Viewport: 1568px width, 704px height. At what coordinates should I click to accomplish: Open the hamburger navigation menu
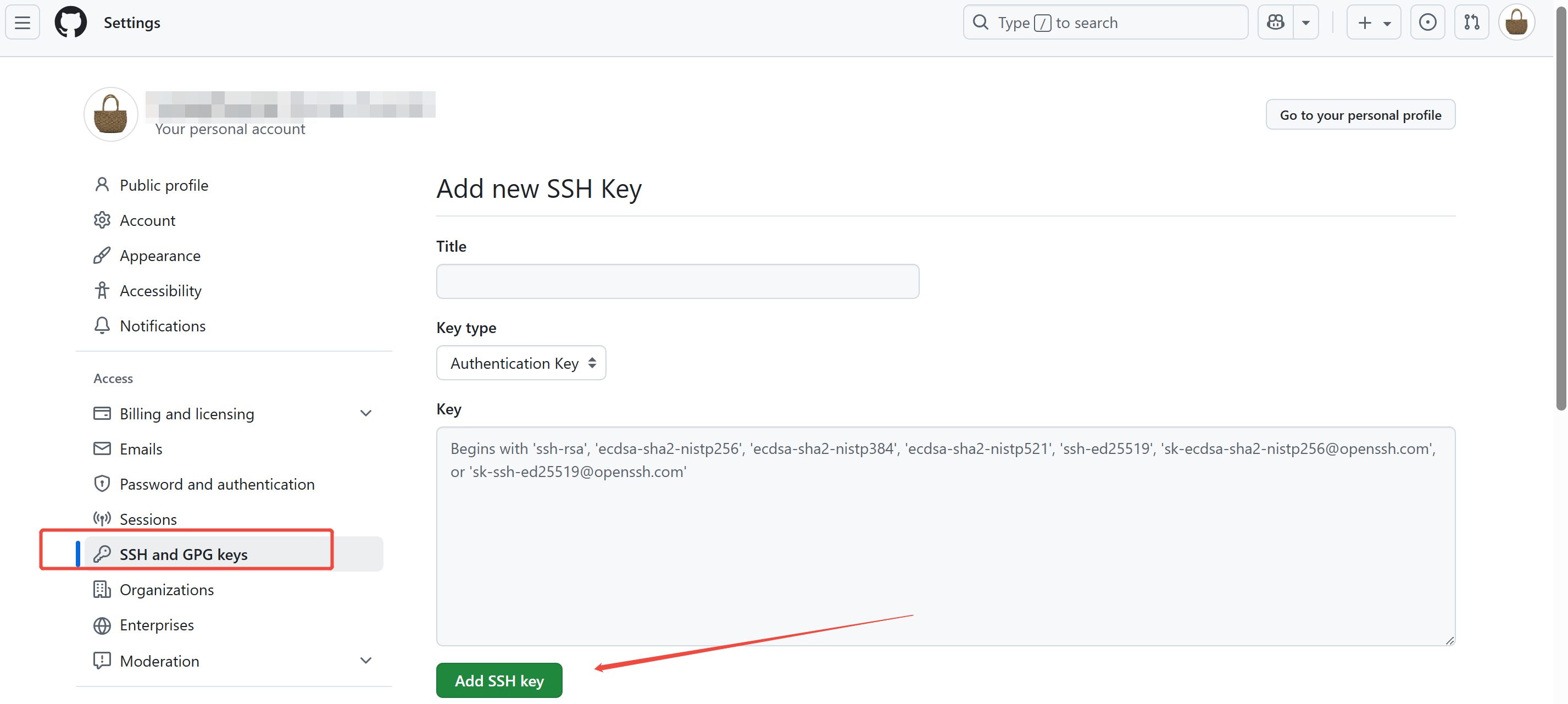(23, 23)
